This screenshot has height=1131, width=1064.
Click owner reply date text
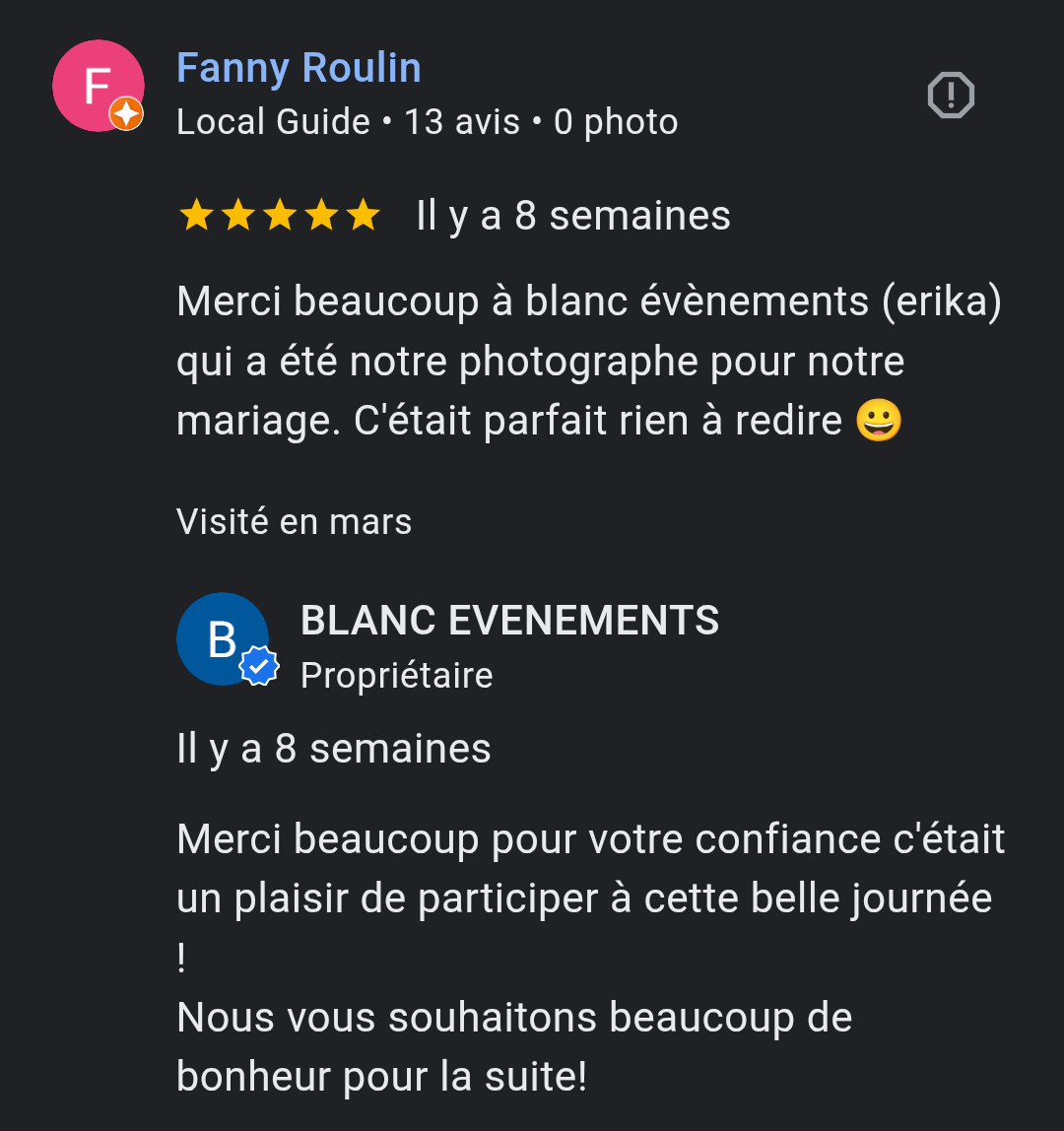pos(334,749)
